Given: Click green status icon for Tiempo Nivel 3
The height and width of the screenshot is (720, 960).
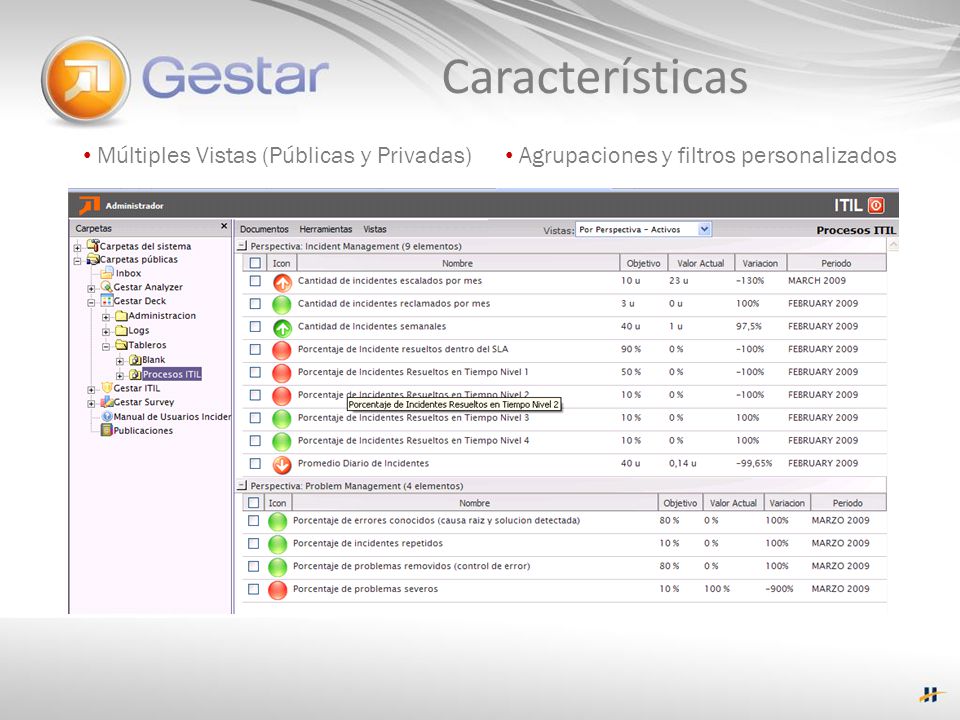Looking at the screenshot, I should (x=282, y=419).
